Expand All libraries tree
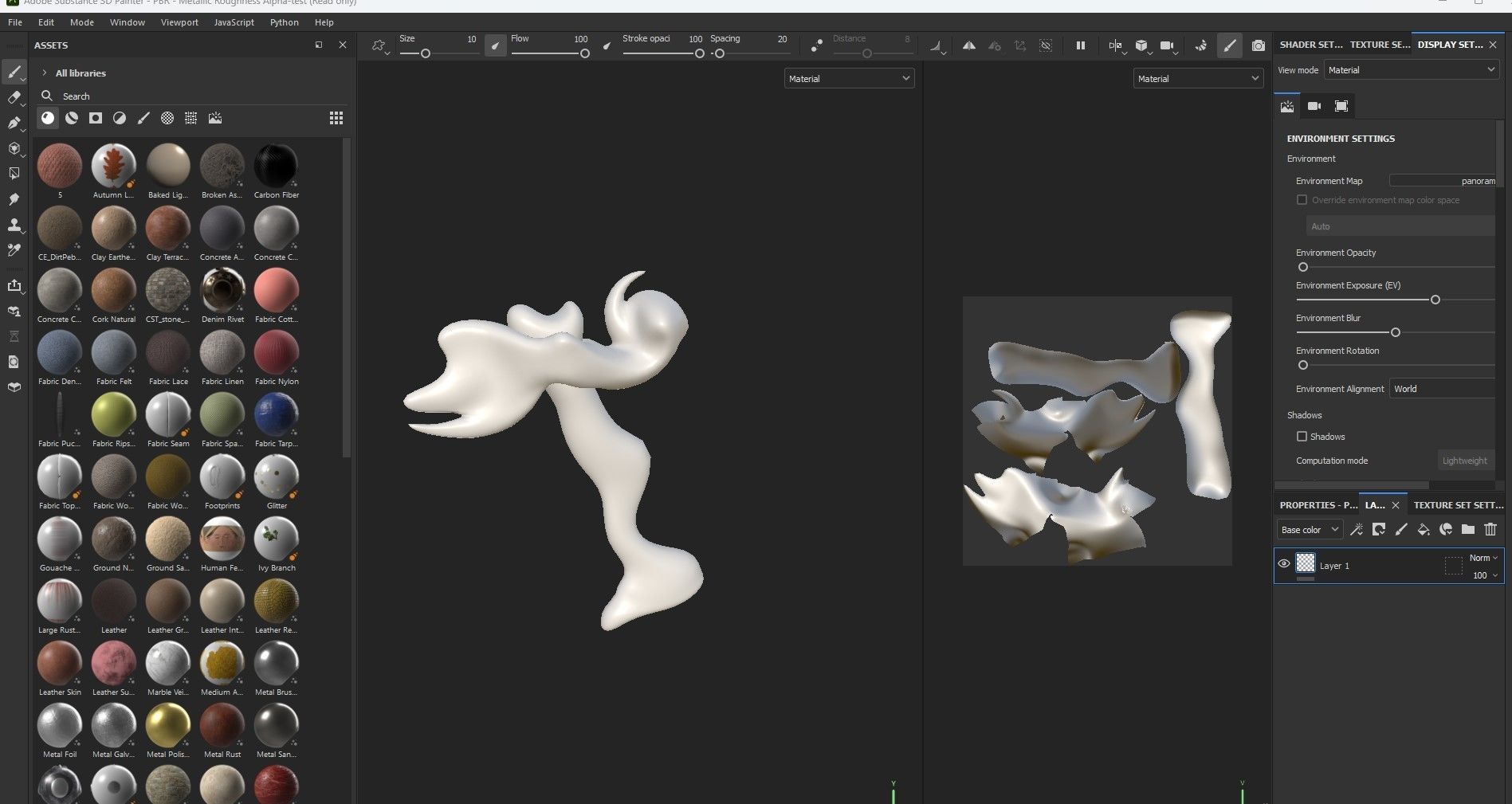Screen dimensions: 1512x804 point(45,73)
